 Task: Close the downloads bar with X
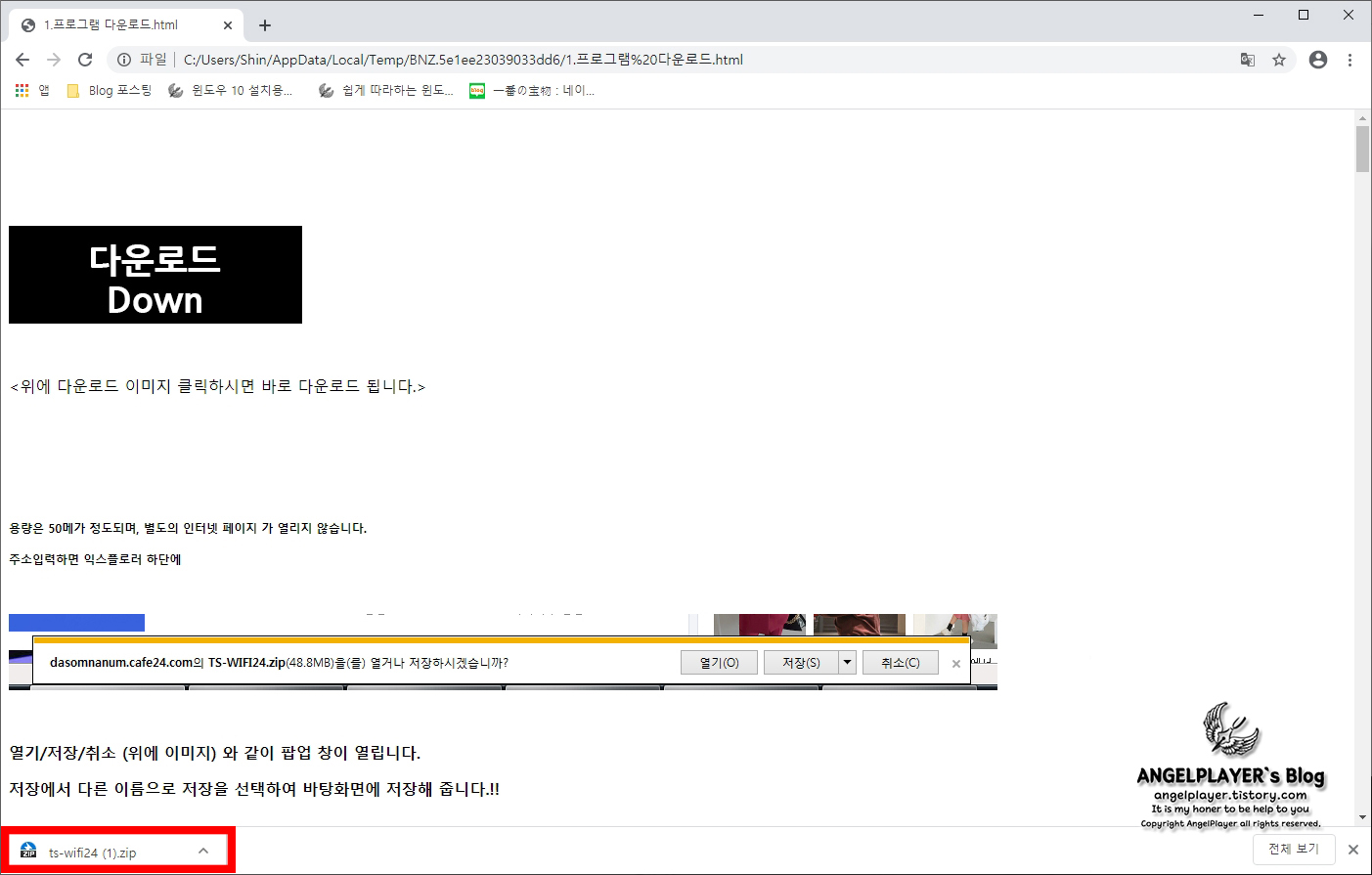pos(1353,850)
